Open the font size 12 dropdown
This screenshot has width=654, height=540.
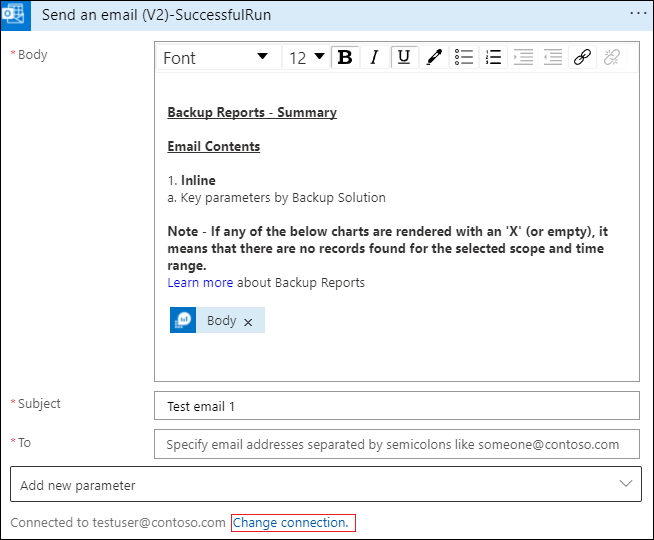click(x=307, y=57)
